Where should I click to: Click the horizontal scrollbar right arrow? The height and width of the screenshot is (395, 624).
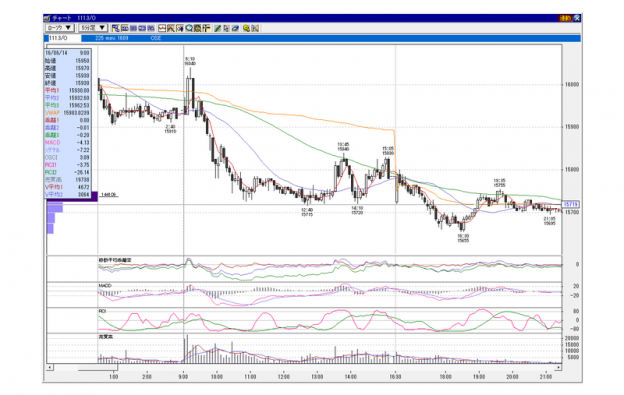[x=558, y=367]
